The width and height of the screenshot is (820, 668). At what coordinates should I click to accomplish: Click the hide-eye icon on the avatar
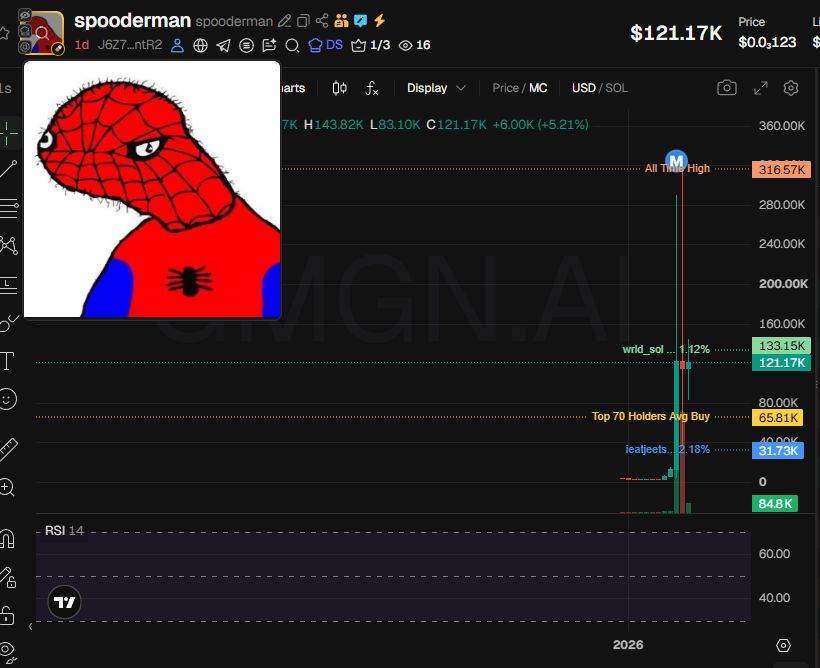click(24, 16)
